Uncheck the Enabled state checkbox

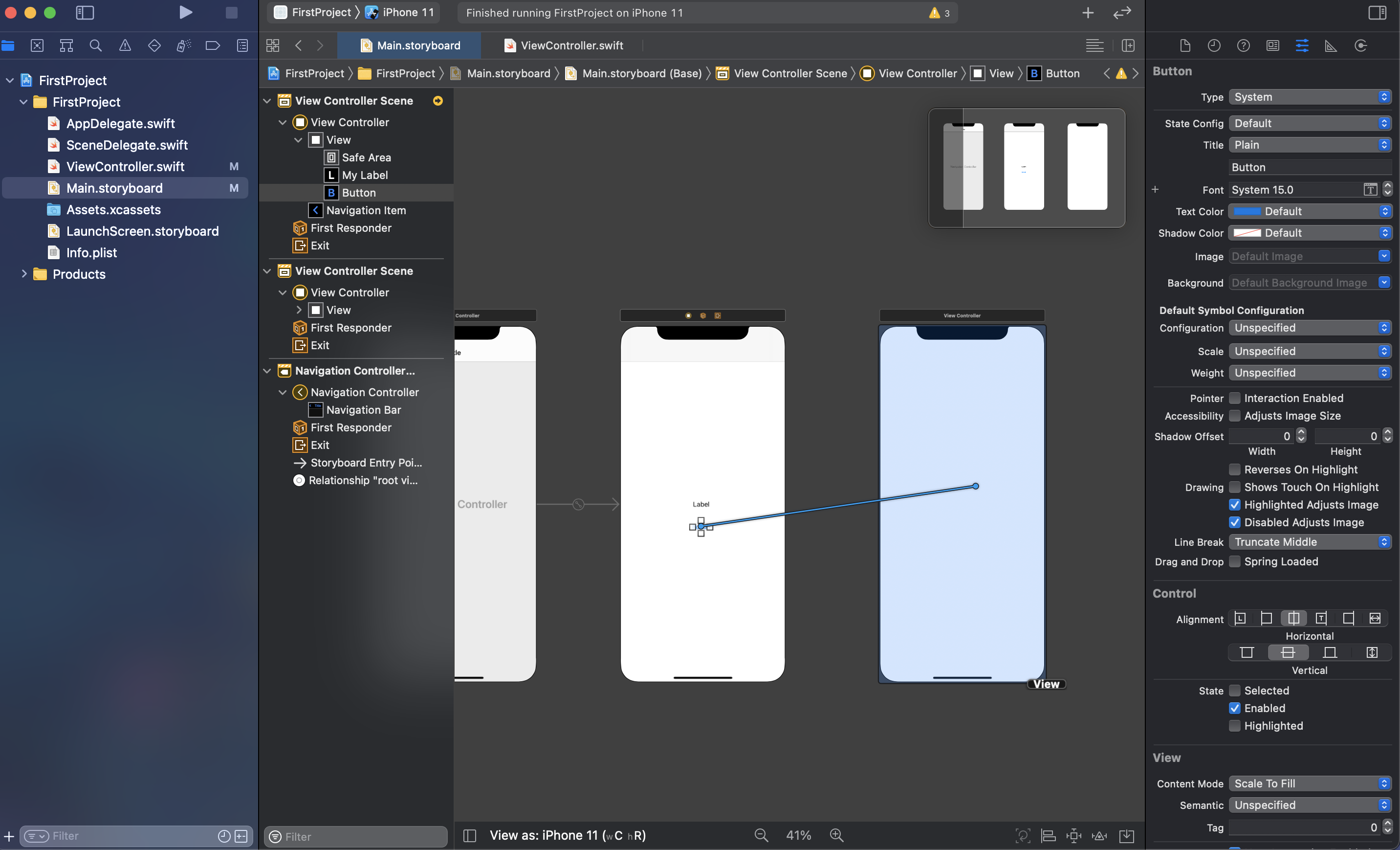point(1235,709)
